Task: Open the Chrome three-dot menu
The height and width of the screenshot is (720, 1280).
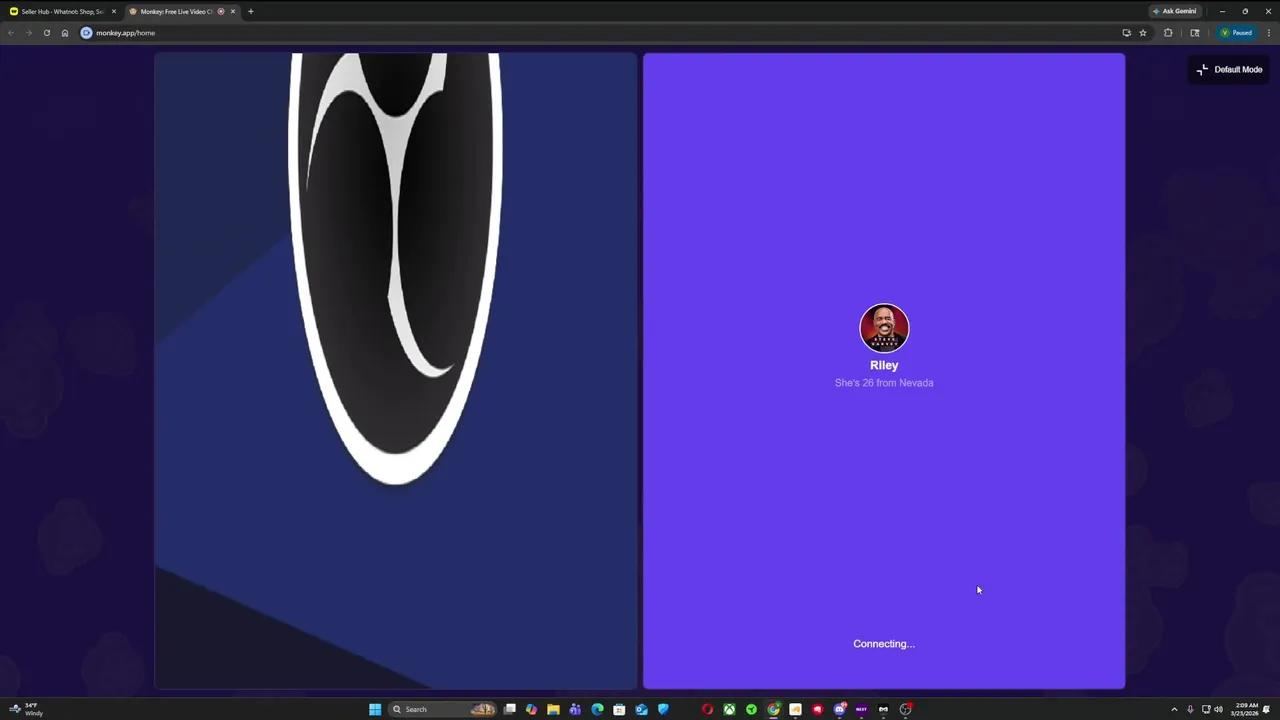Action: 1268,33
